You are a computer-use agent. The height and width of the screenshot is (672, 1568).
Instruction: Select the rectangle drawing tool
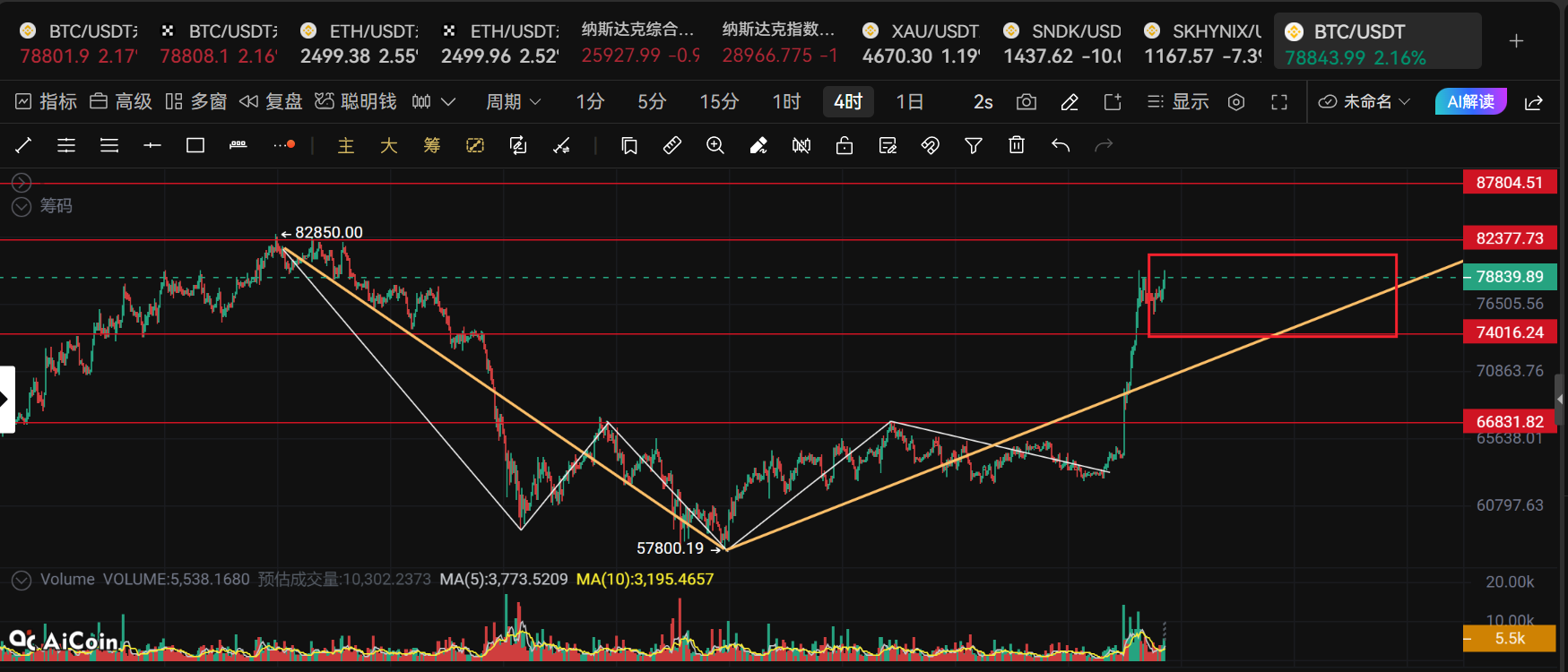pos(195,145)
